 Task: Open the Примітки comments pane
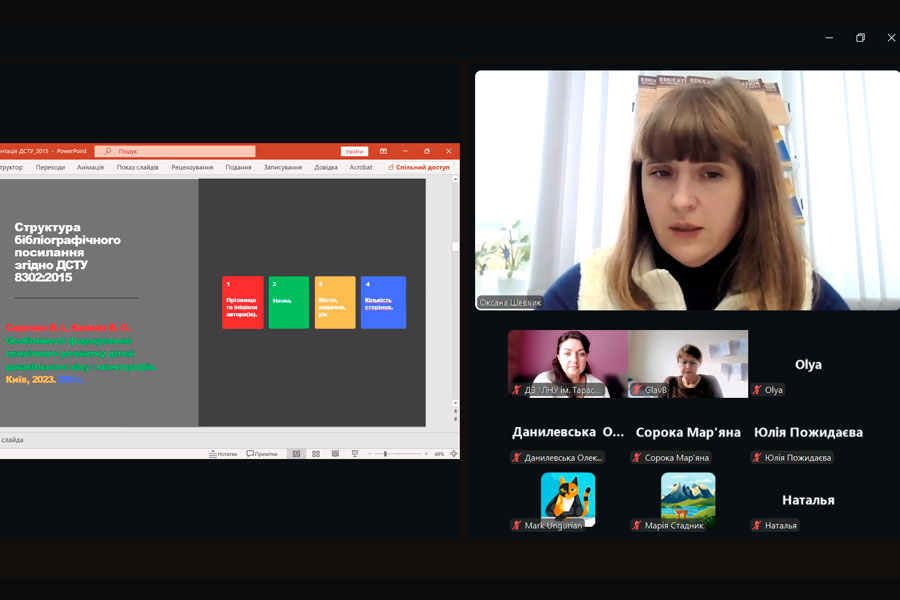[262, 454]
